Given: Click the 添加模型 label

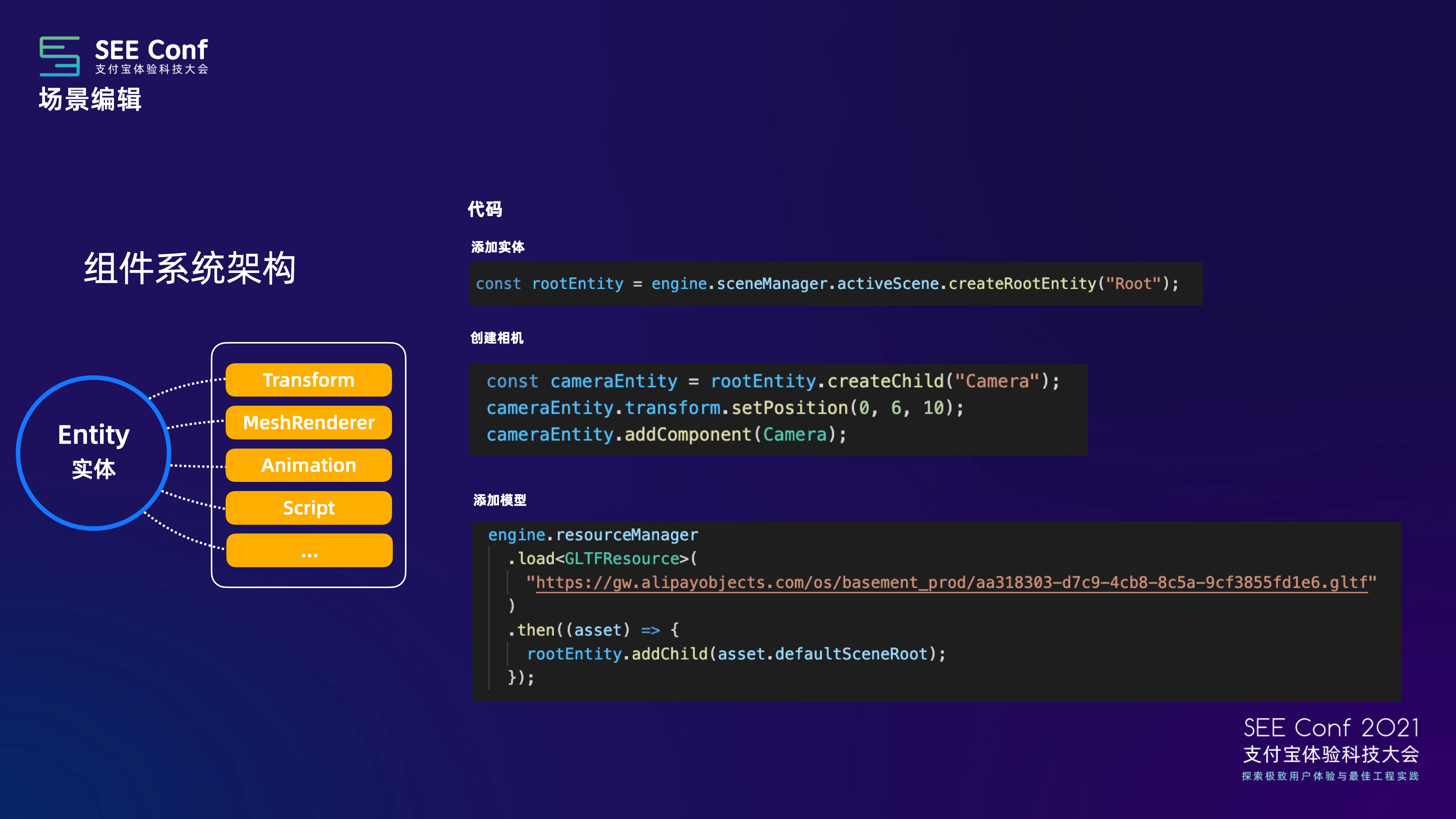Looking at the screenshot, I should pos(500,500).
